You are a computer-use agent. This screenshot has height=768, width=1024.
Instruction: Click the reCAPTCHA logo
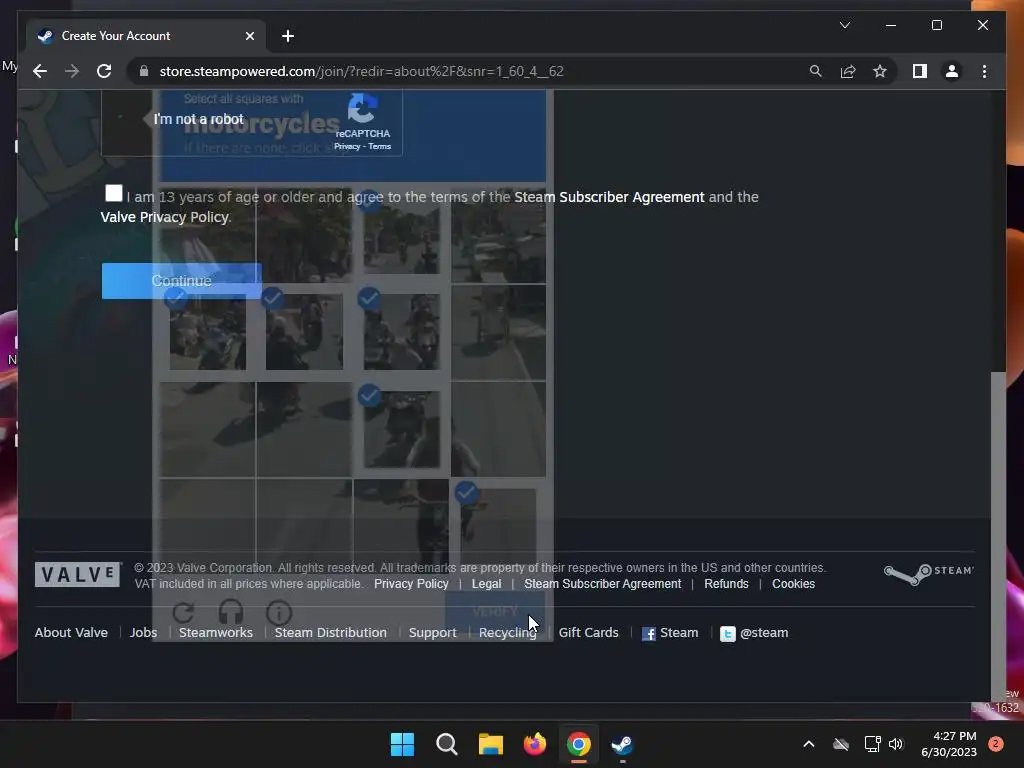coord(362,108)
